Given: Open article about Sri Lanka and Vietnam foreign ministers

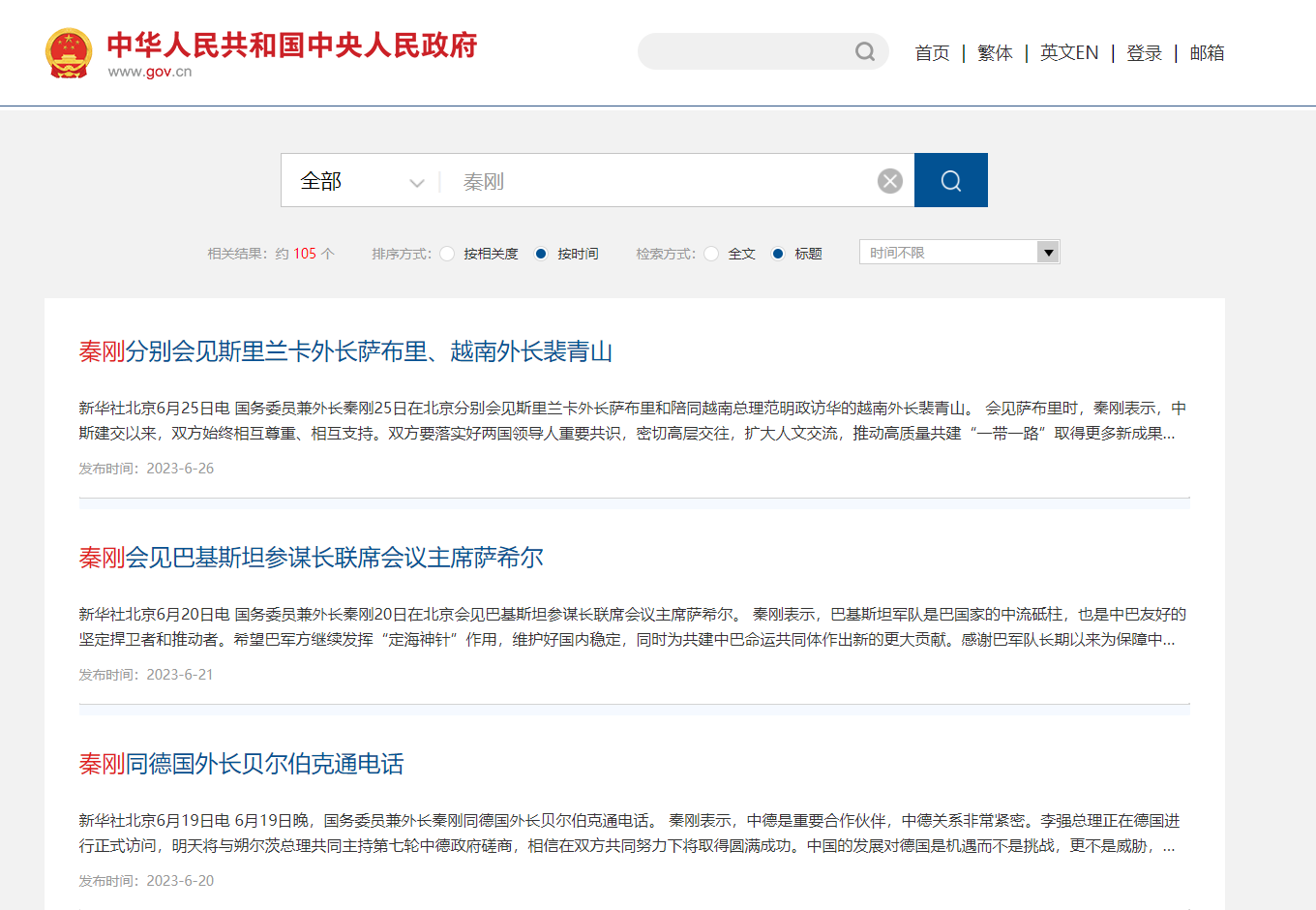Looking at the screenshot, I should (345, 351).
